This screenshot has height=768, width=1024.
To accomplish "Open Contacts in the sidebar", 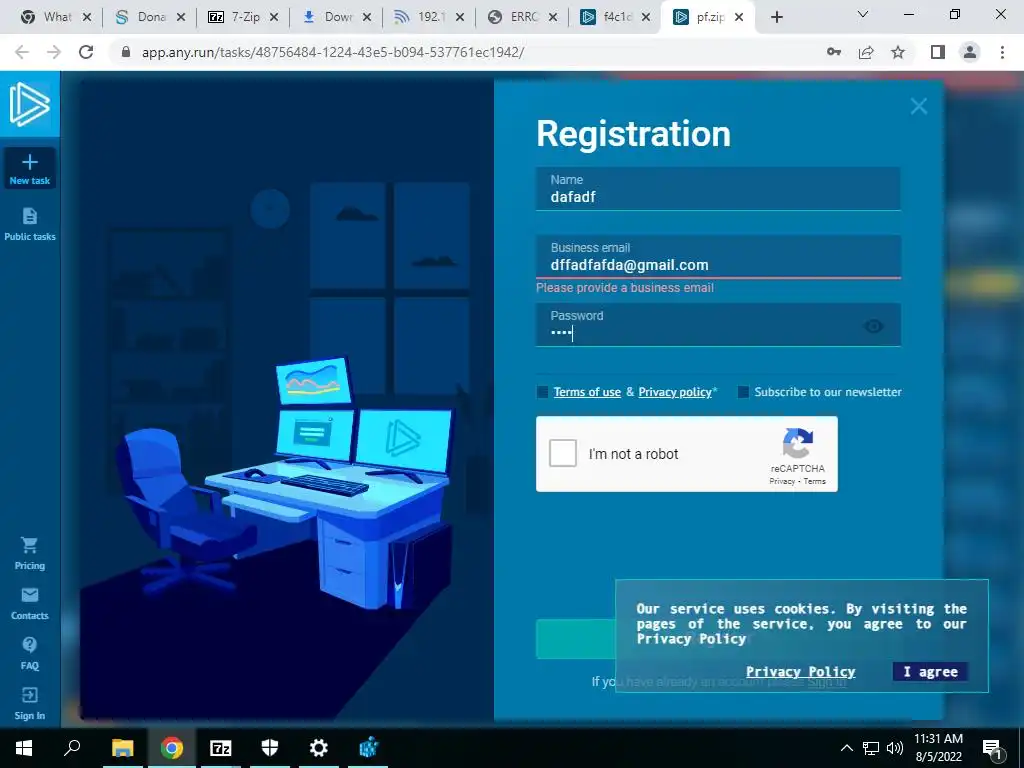I will click(x=29, y=603).
